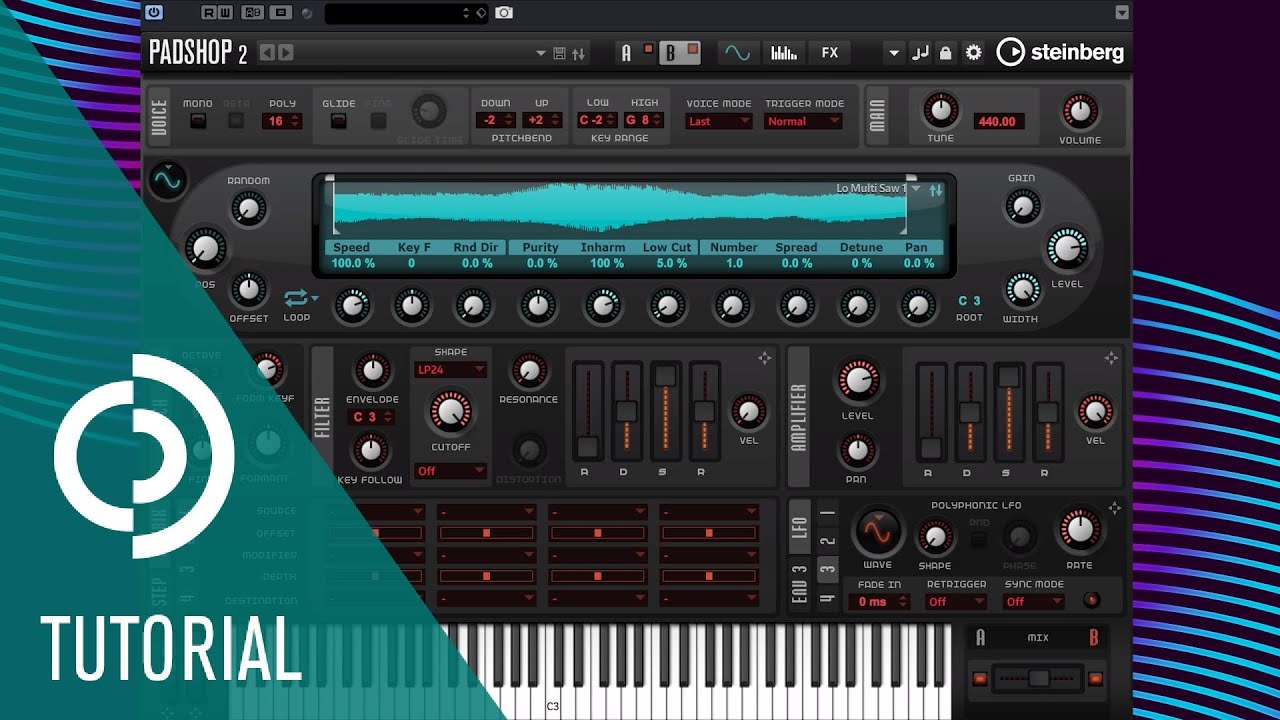Image resolution: width=1280 pixels, height=720 pixels.
Task: Select the LFO wave shape display
Action: point(877,531)
